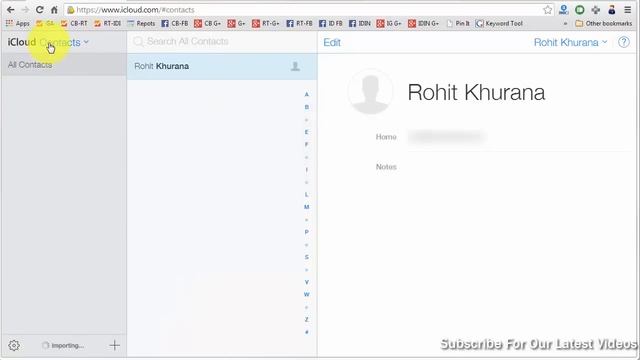Click the Notes field label
This screenshot has height=360, width=640.
386,167
